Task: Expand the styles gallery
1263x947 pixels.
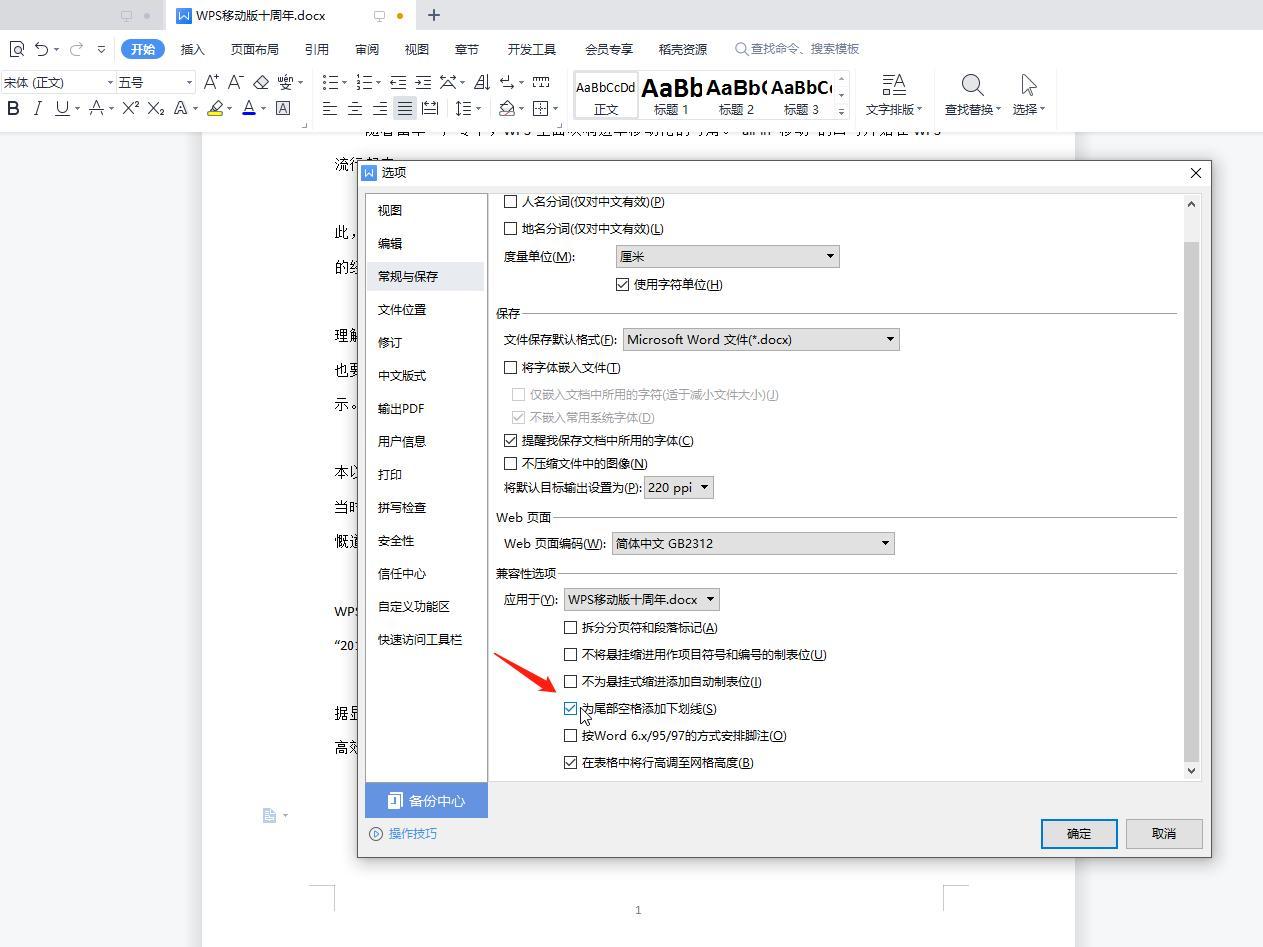Action: pos(841,112)
